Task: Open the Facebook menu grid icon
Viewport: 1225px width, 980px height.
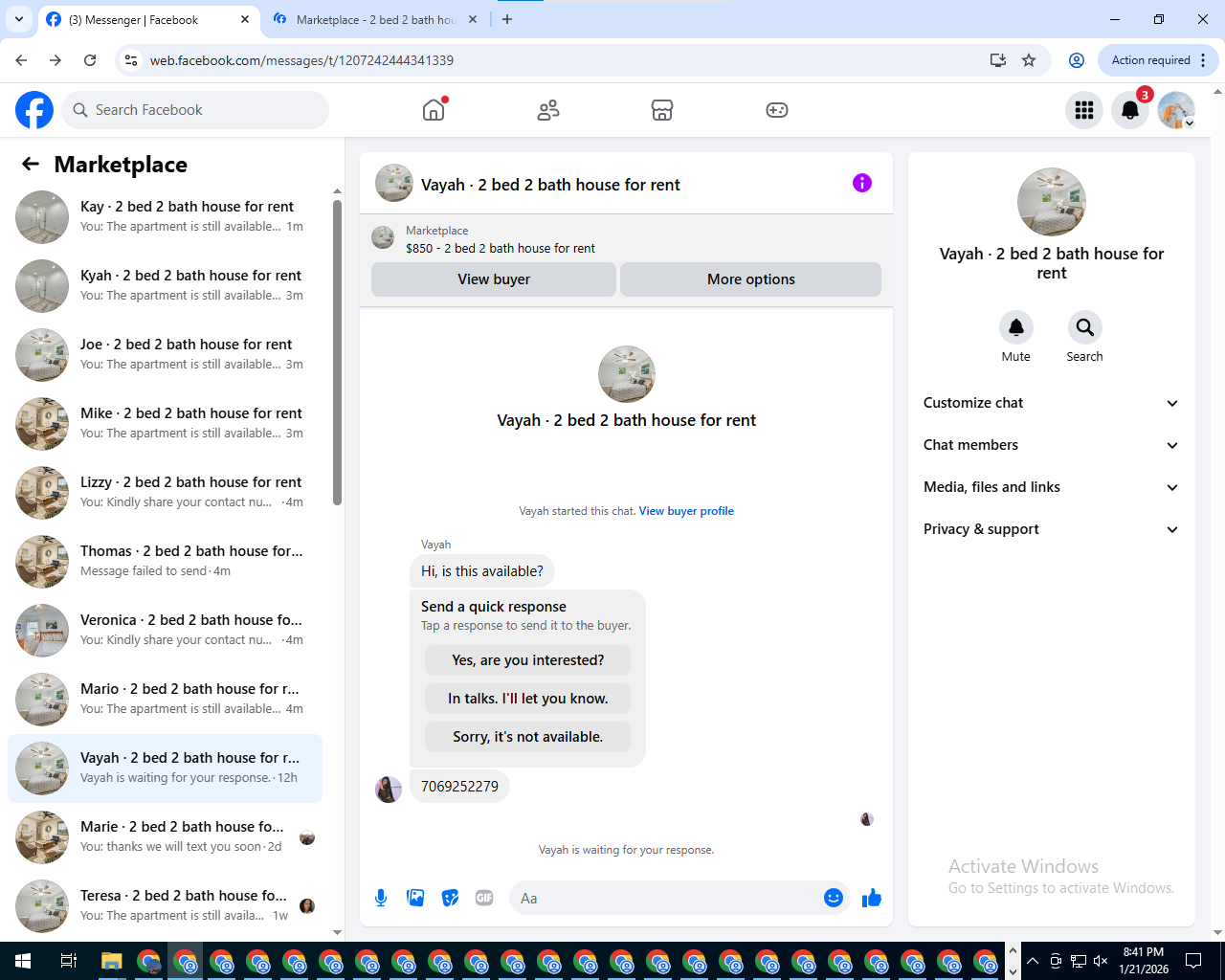Action: pyautogui.click(x=1084, y=110)
